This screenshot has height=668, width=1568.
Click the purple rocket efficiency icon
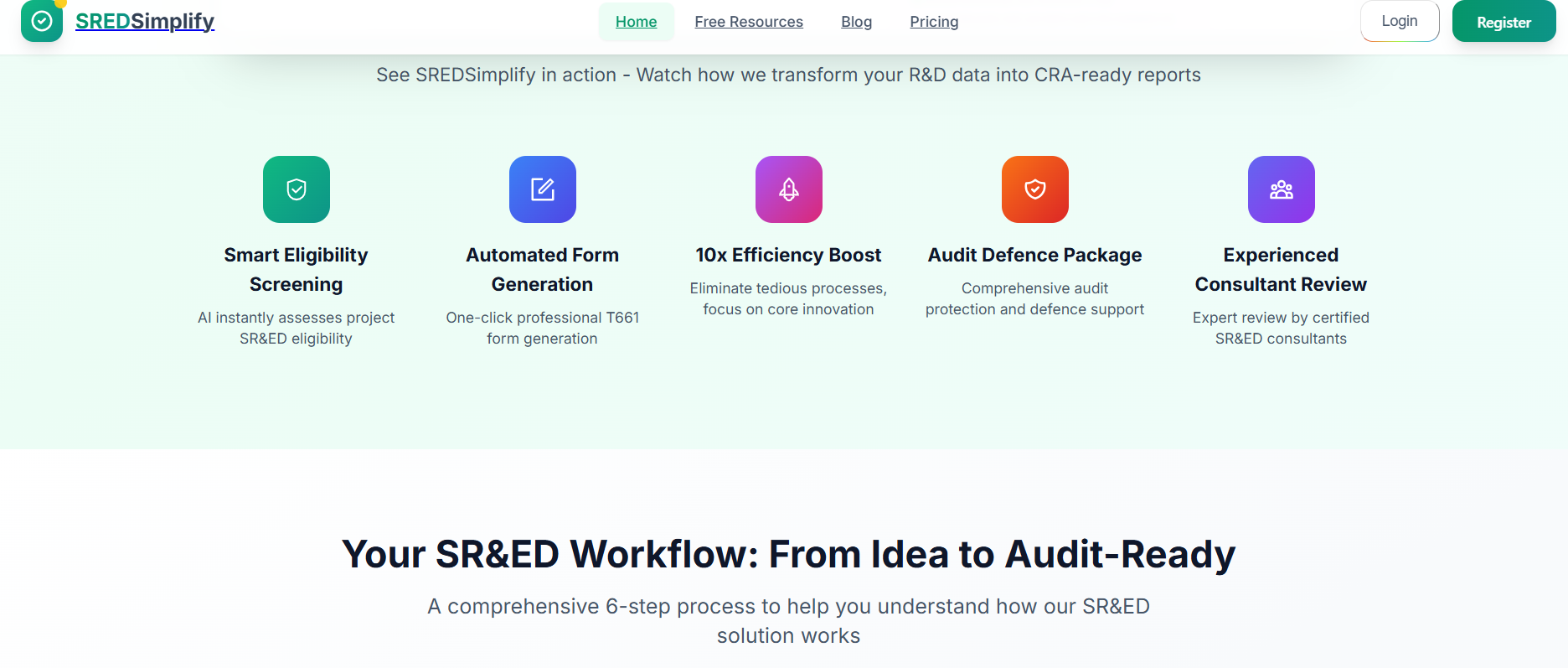(788, 189)
